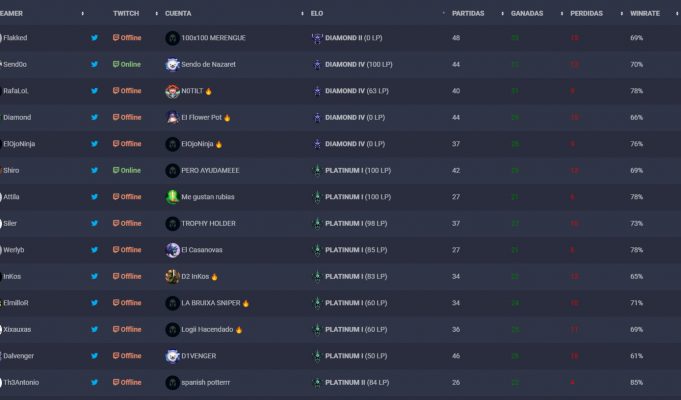Open Flakked's Twitter profile icon
The image size is (681, 400).
click(95, 38)
